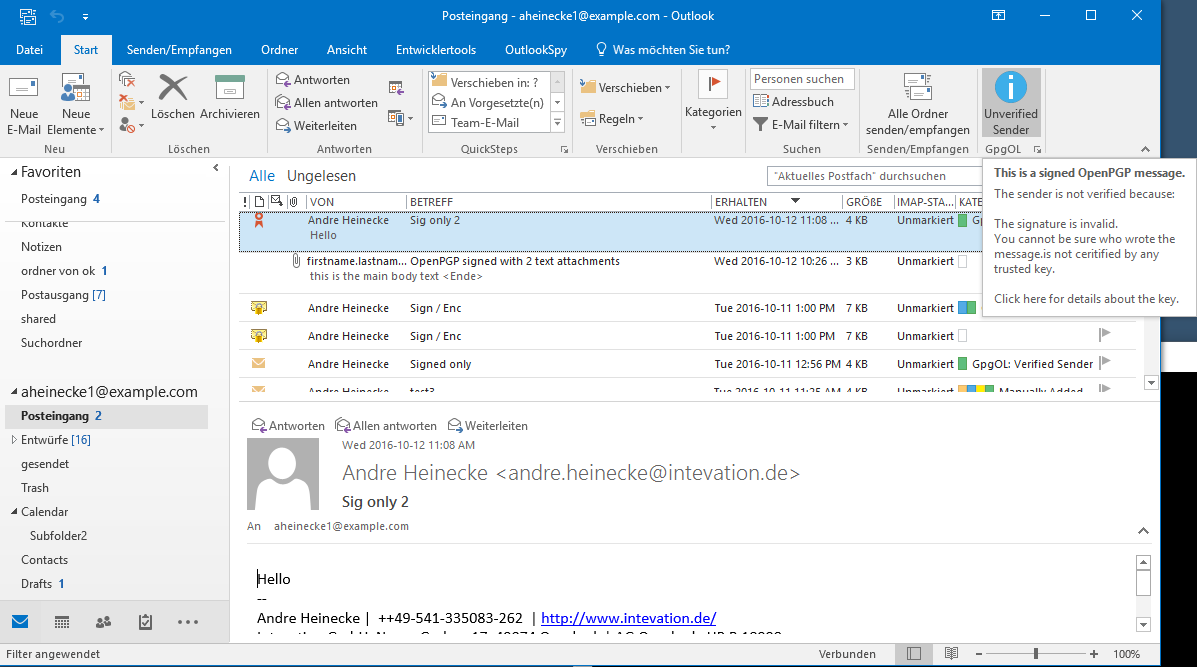The height and width of the screenshot is (667, 1197).
Task: Create a new email with Neue E-Mail
Action: point(24,105)
